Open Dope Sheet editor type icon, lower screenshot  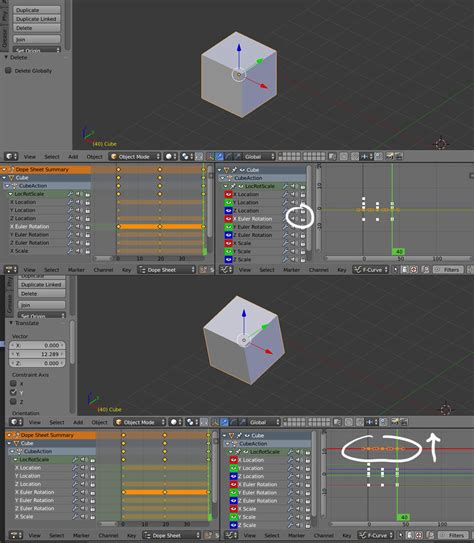16,535
